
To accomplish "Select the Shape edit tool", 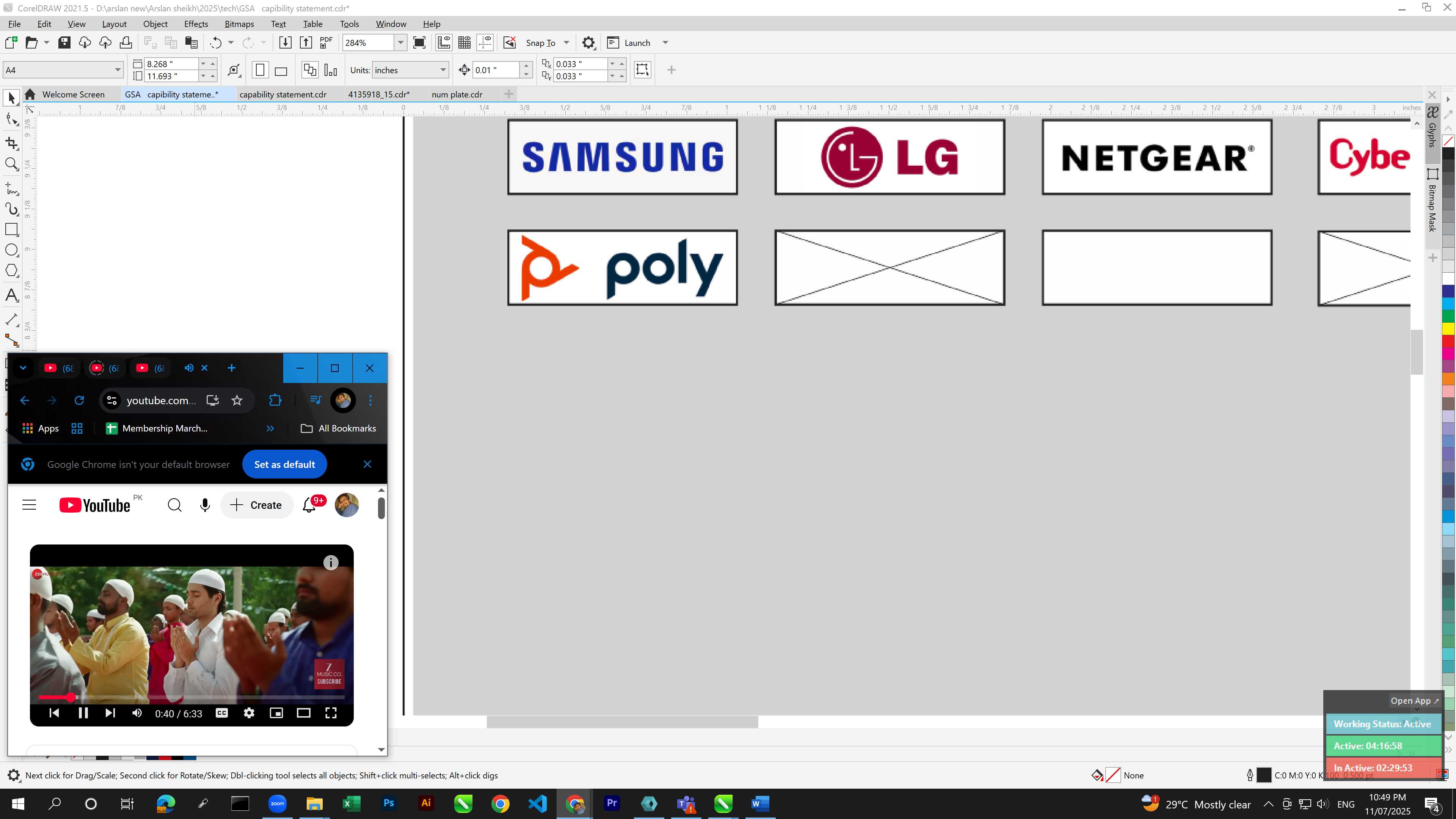I will 11,119.
